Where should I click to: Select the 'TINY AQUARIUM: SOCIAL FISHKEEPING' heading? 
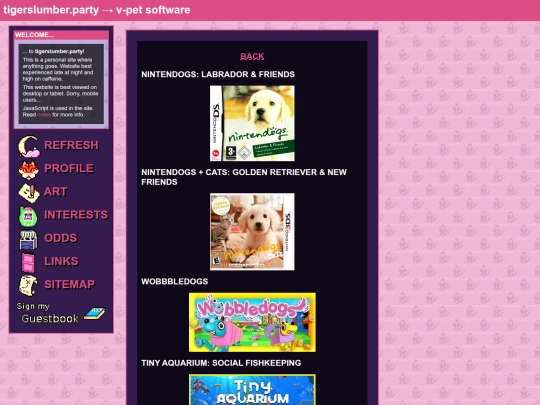(x=221, y=363)
